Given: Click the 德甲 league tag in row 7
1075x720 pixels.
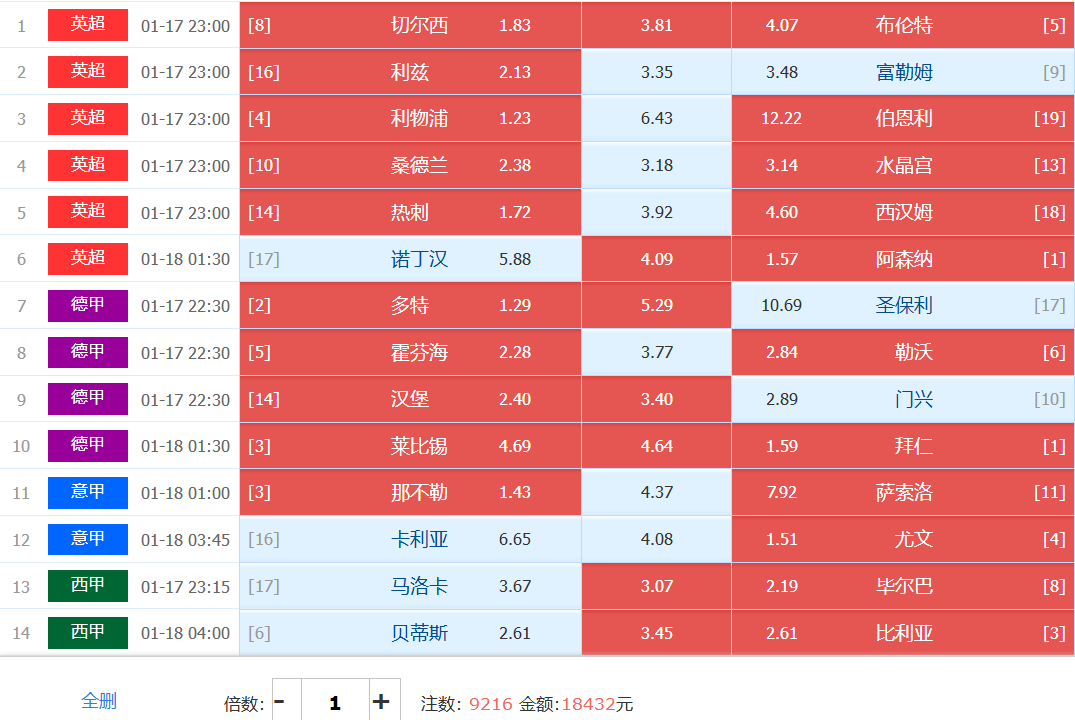Looking at the screenshot, I should pyautogui.click(x=88, y=305).
